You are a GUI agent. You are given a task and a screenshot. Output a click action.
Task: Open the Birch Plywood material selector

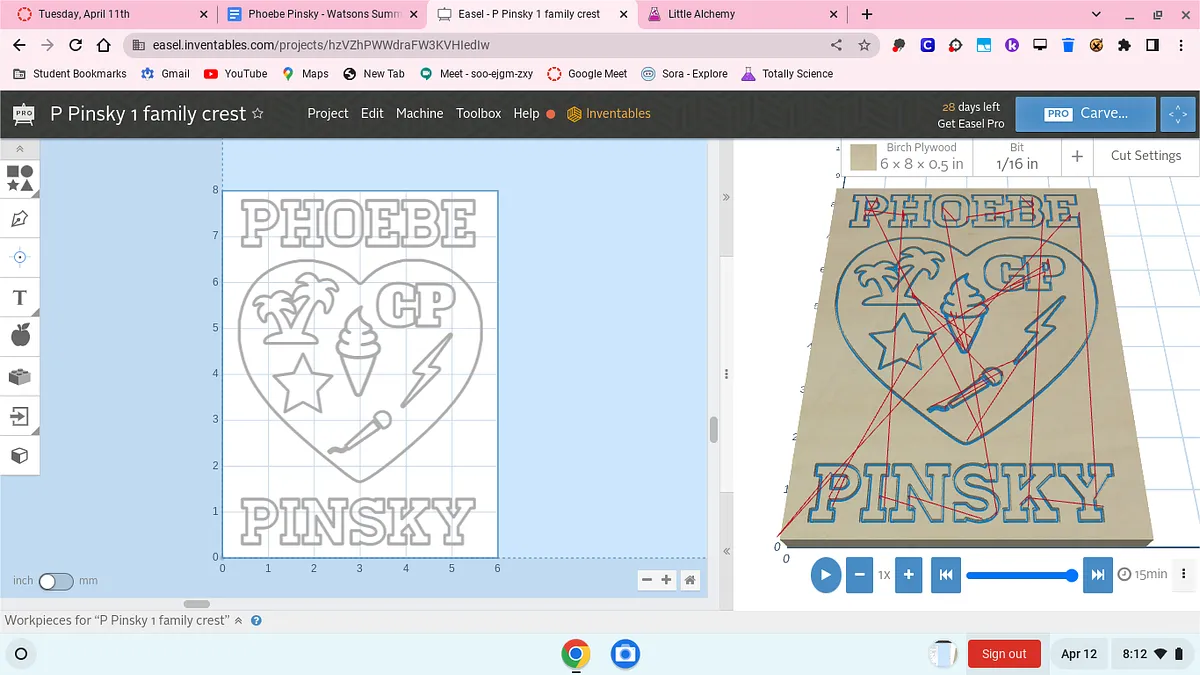click(x=908, y=156)
